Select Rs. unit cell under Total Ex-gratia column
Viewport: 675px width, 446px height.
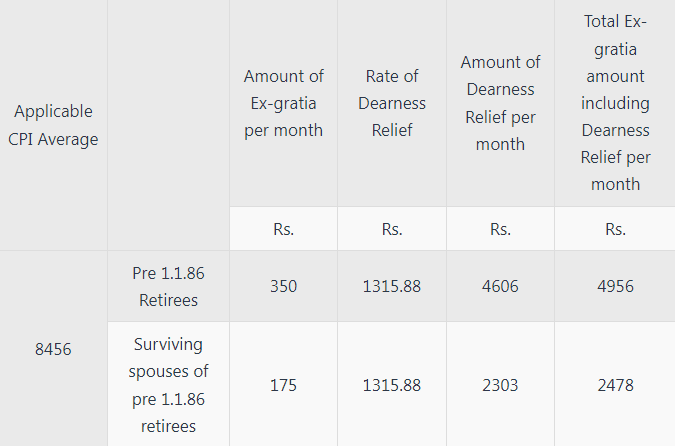click(x=615, y=229)
